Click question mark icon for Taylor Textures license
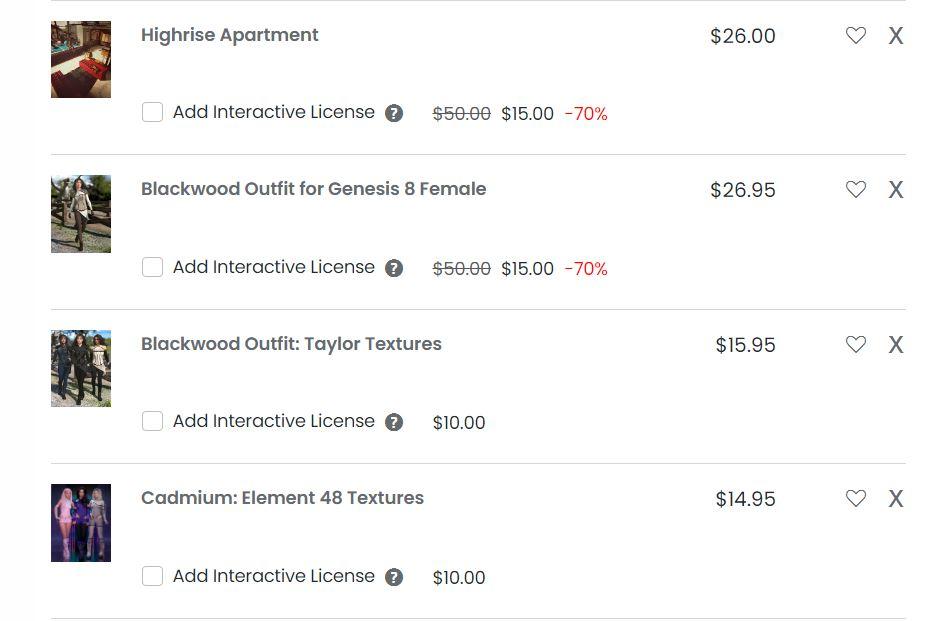Screen dimensions: 948x621 click(394, 422)
